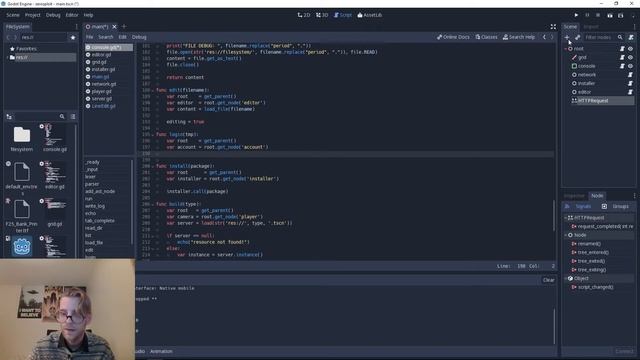
Task: Open Online Docs
Action: pyautogui.click(x=453, y=37)
